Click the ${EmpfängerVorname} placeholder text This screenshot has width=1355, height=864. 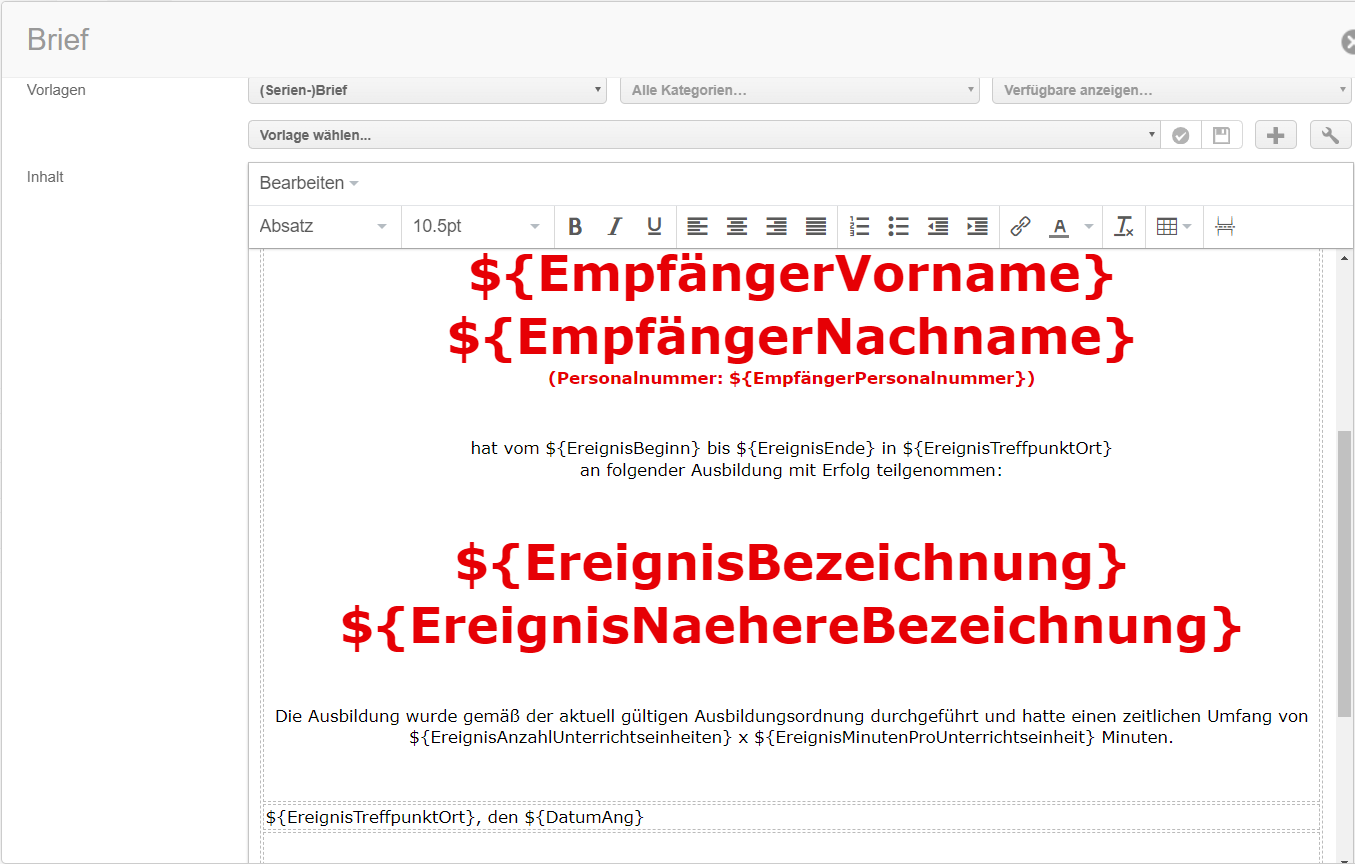[791, 275]
